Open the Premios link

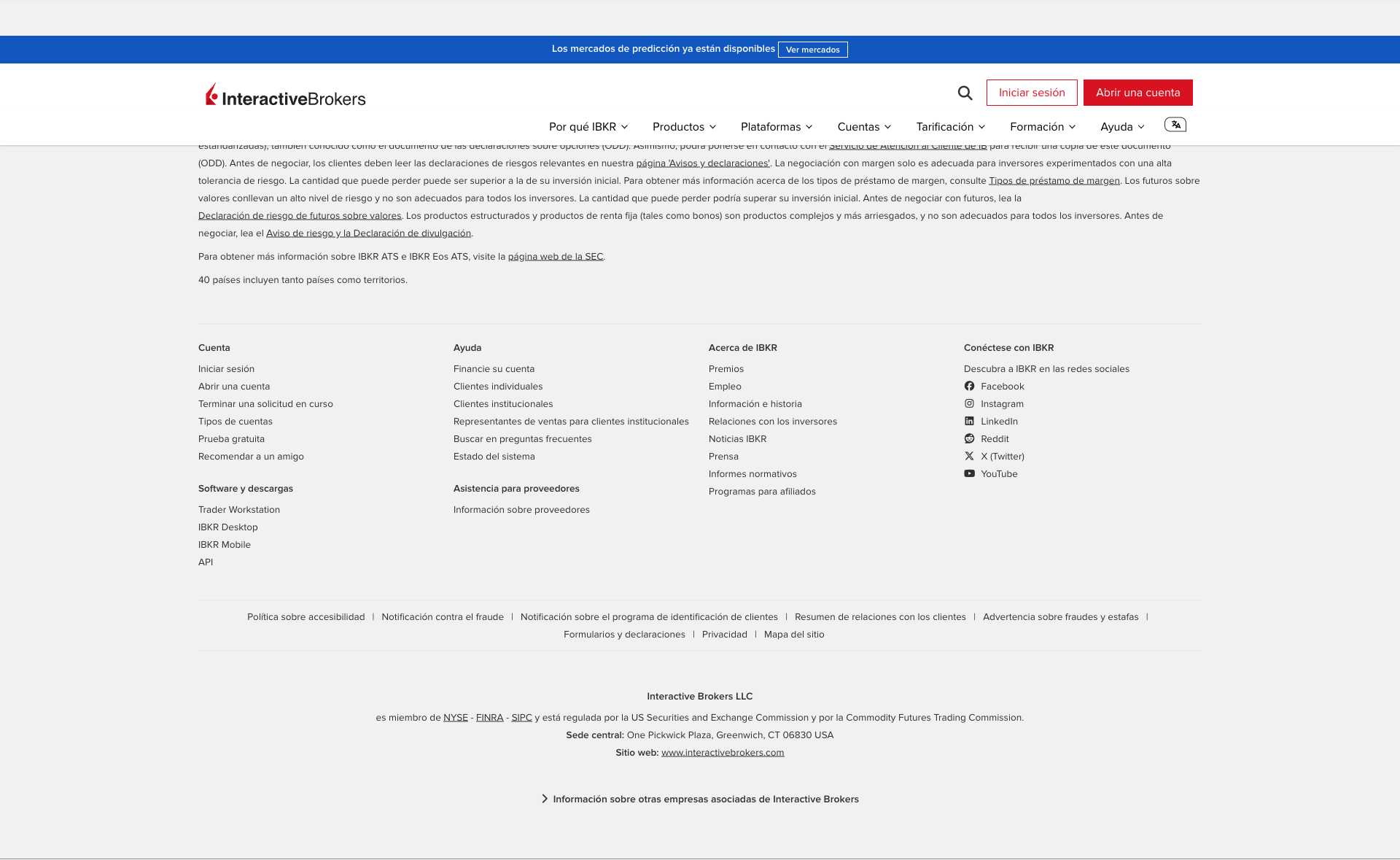(x=726, y=369)
